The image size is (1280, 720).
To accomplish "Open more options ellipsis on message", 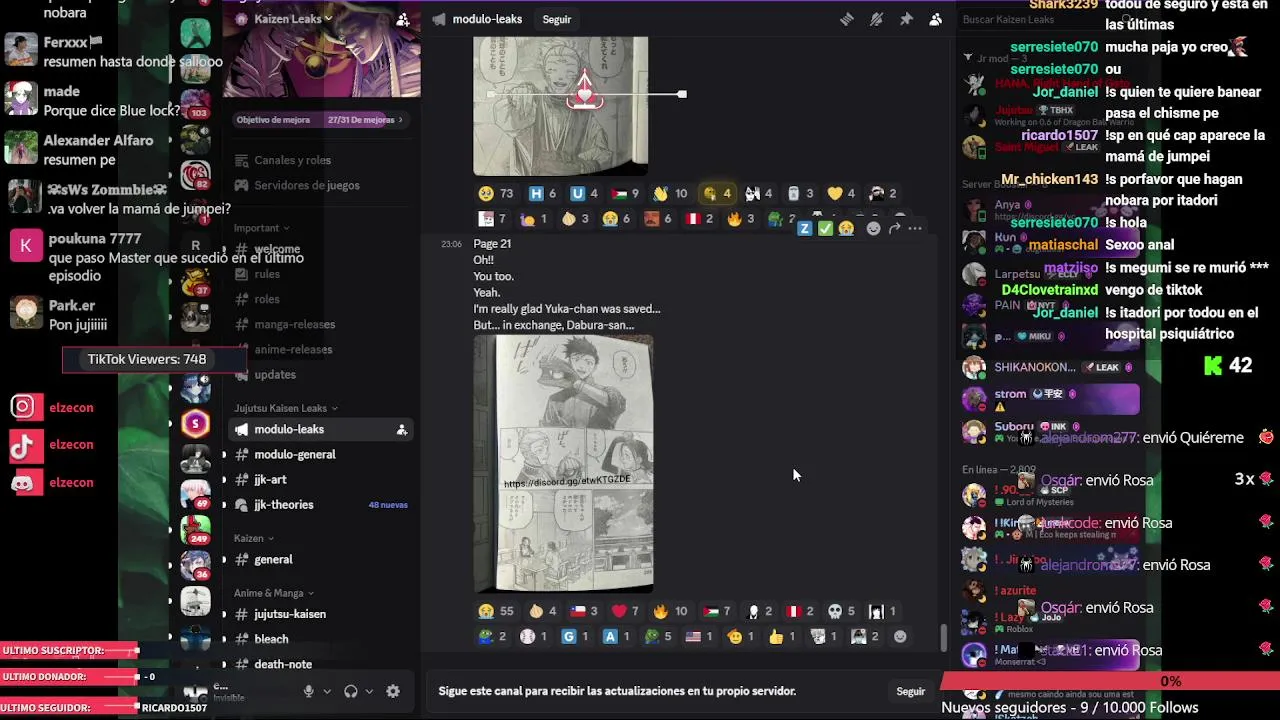I will 915,228.
